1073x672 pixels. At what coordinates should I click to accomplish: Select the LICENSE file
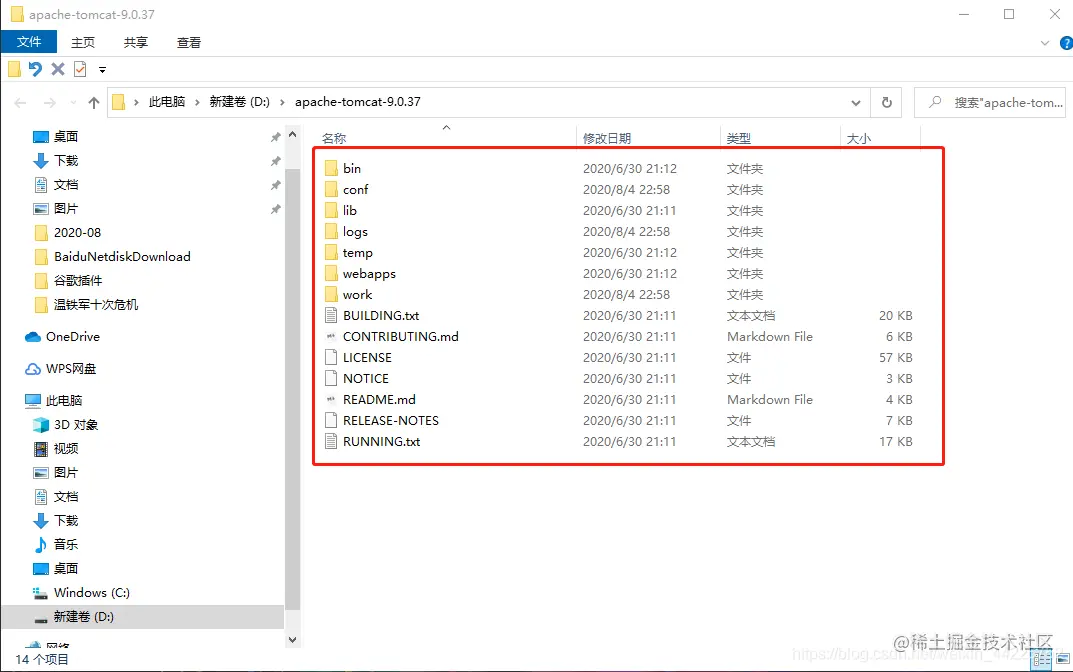367,358
